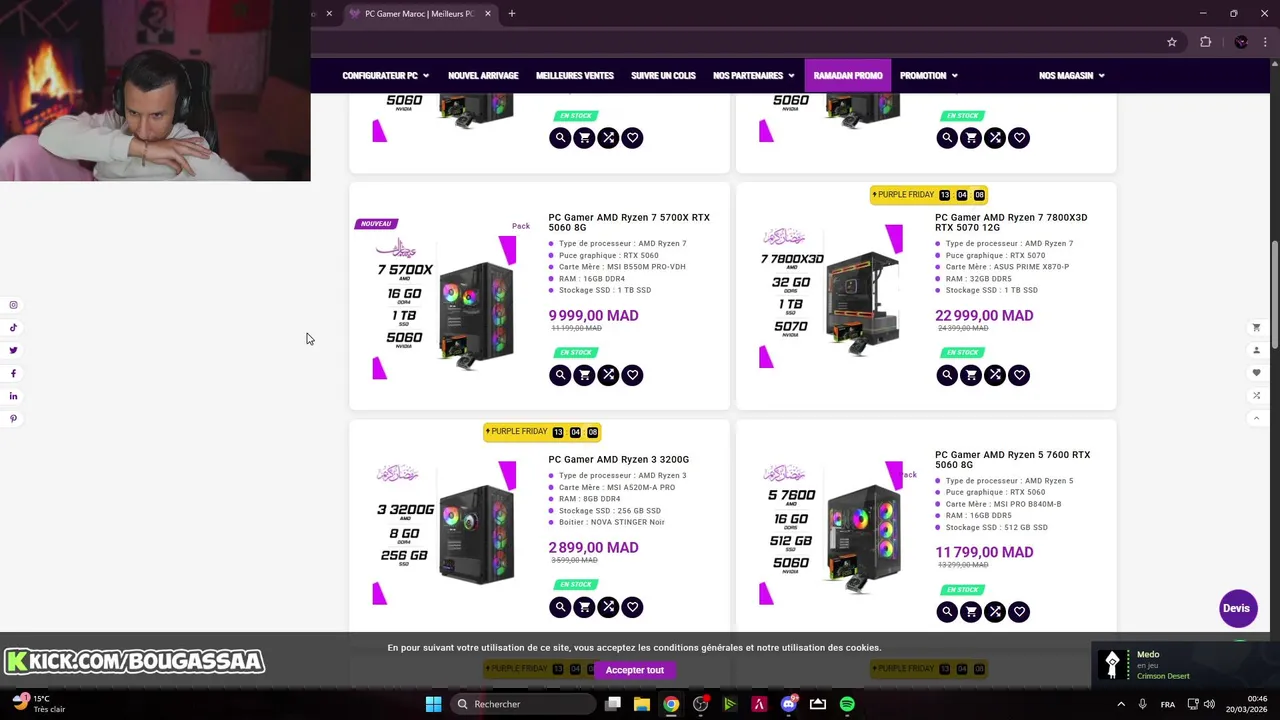
Task: Expand the Nos Magasin dropdown
Action: 1072,76
